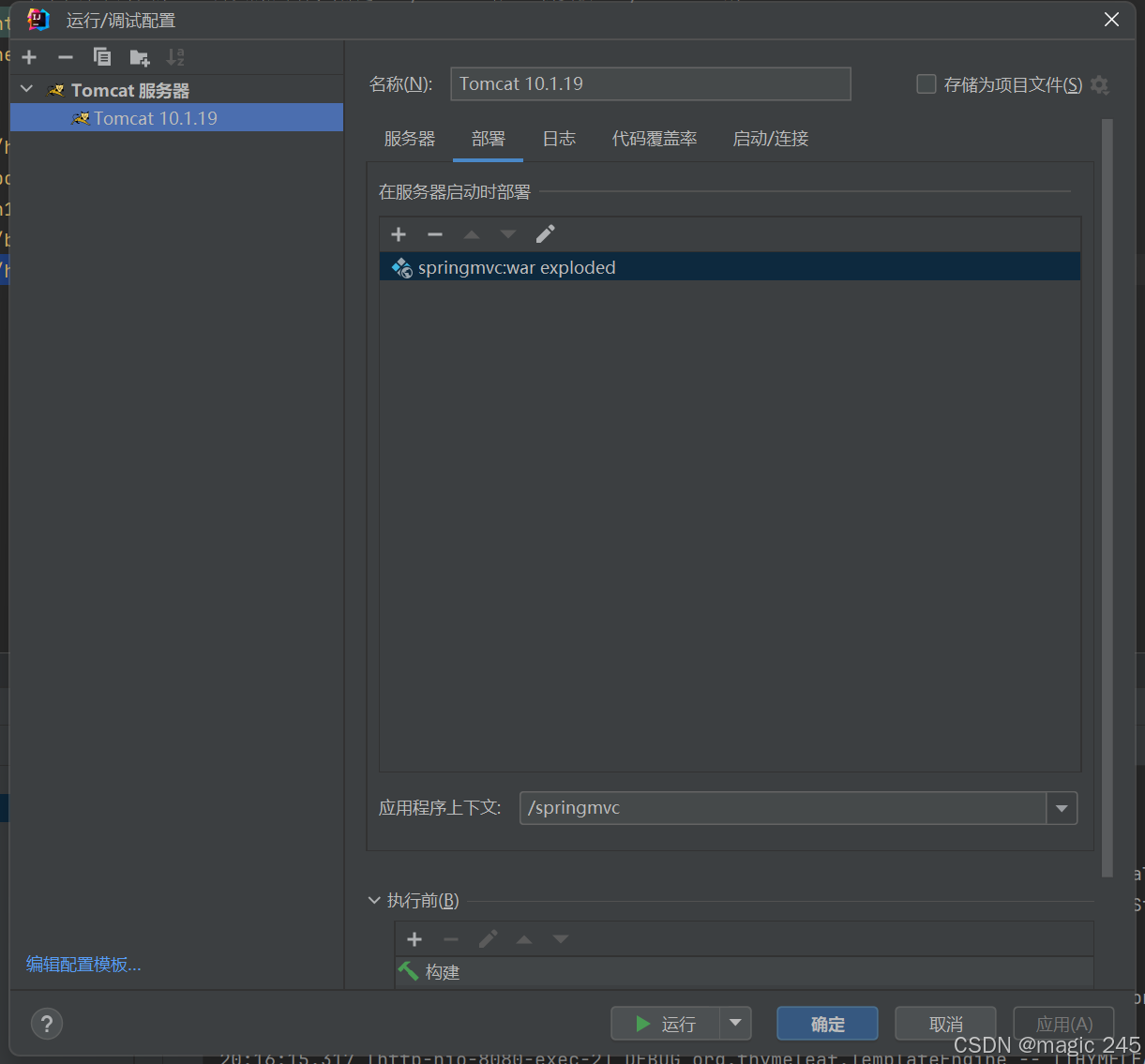Image resolution: width=1145 pixels, height=1064 pixels.
Task: Select the 构建 hammer build task
Action: pos(745,972)
